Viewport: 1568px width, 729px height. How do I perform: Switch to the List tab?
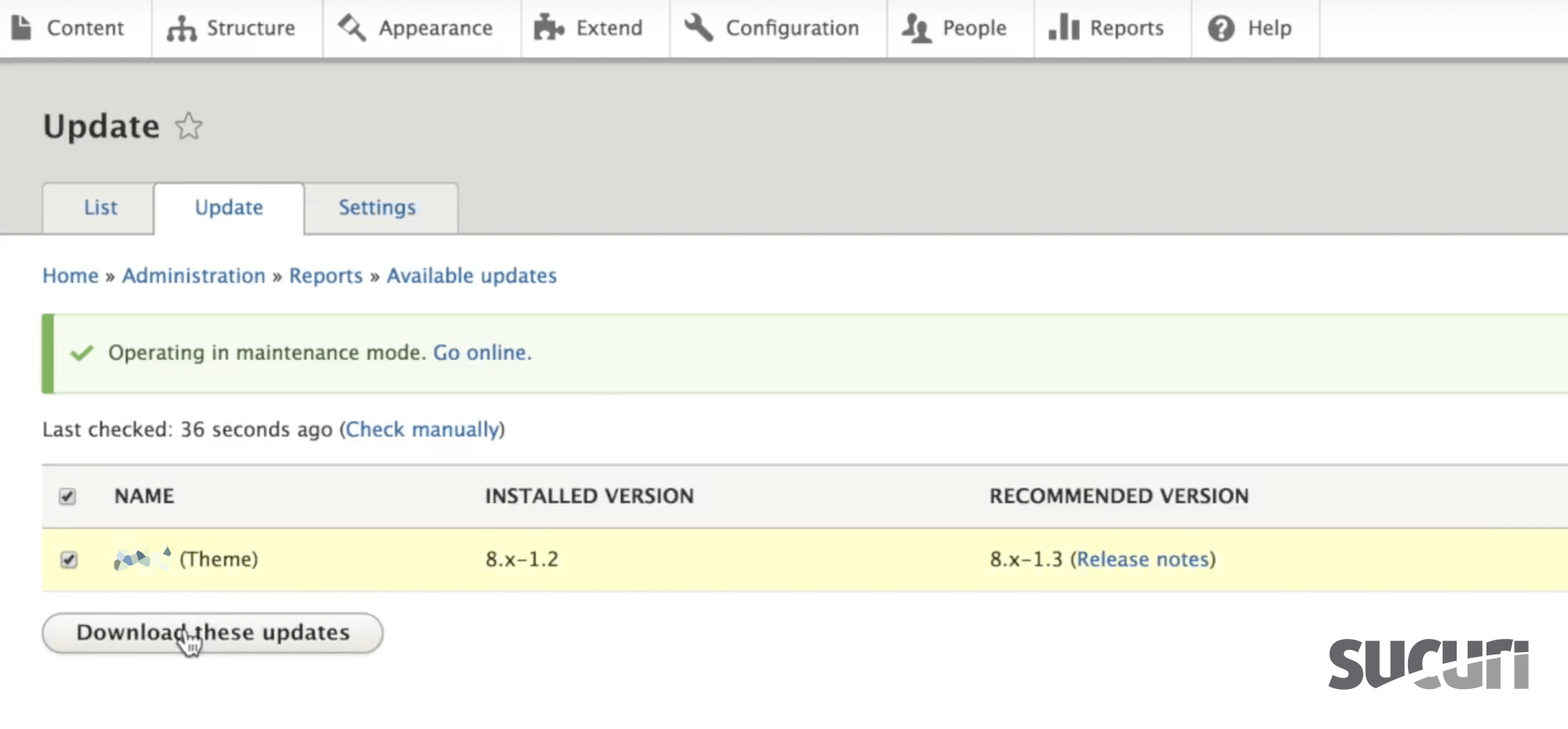point(100,208)
